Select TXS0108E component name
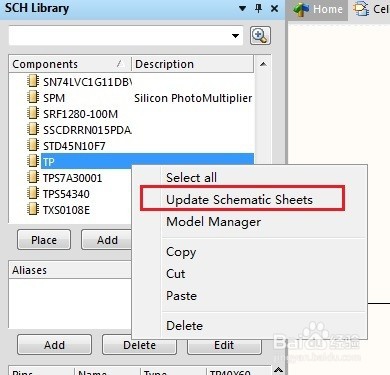 [x=66, y=210]
